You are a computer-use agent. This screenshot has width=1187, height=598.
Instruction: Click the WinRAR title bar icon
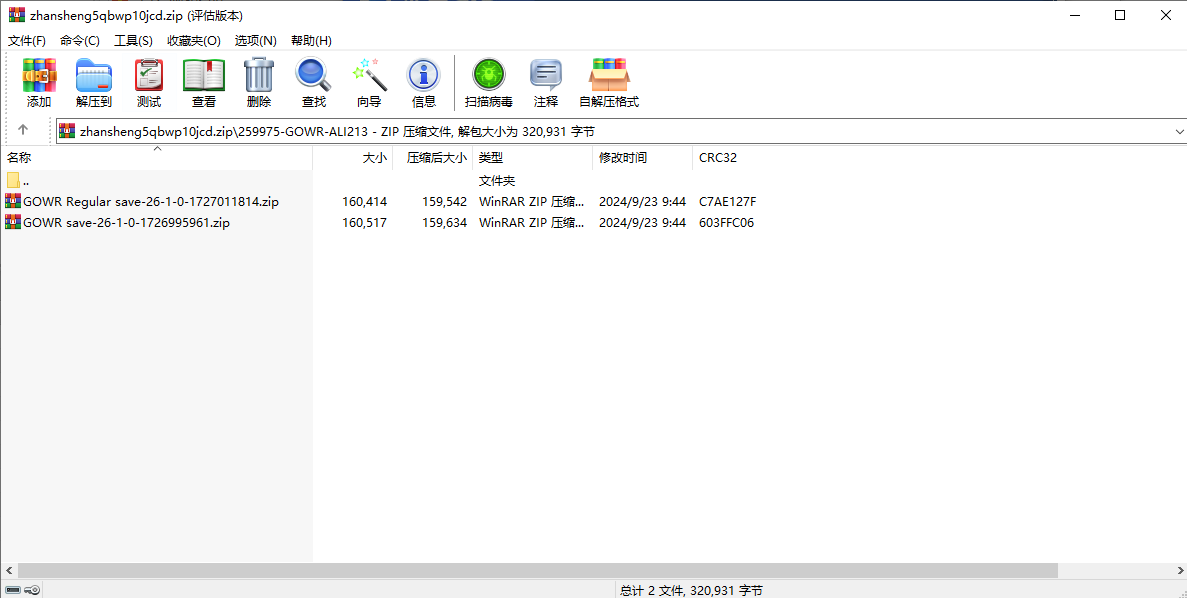pyautogui.click(x=16, y=15)
